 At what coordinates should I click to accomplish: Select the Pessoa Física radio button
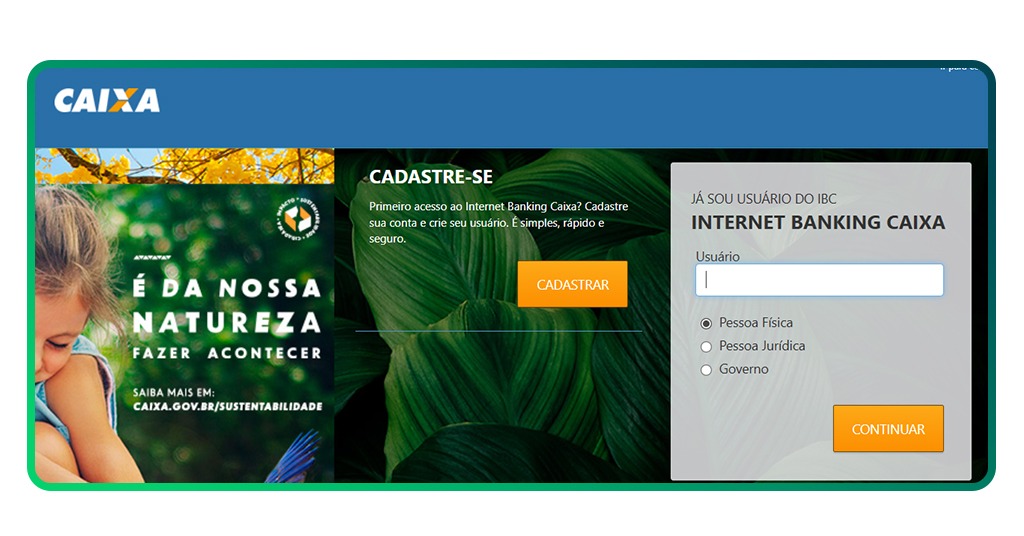click(x=706, y=323)
